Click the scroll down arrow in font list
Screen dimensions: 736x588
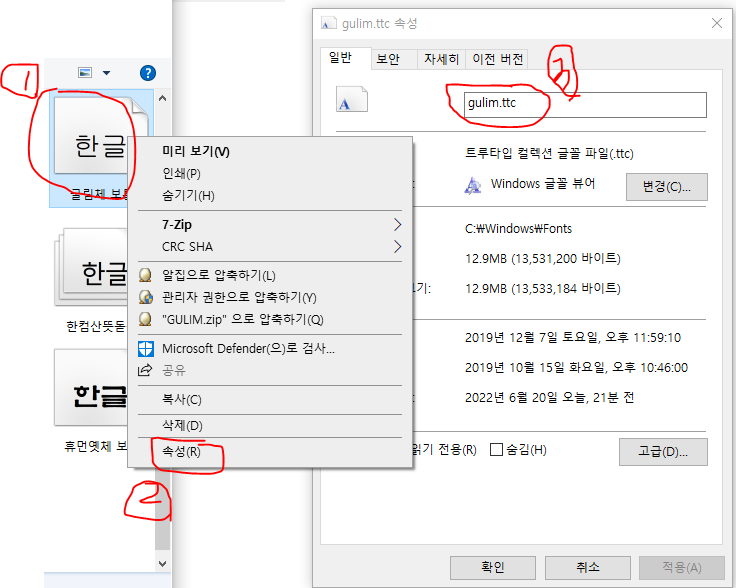pos(162,564)
